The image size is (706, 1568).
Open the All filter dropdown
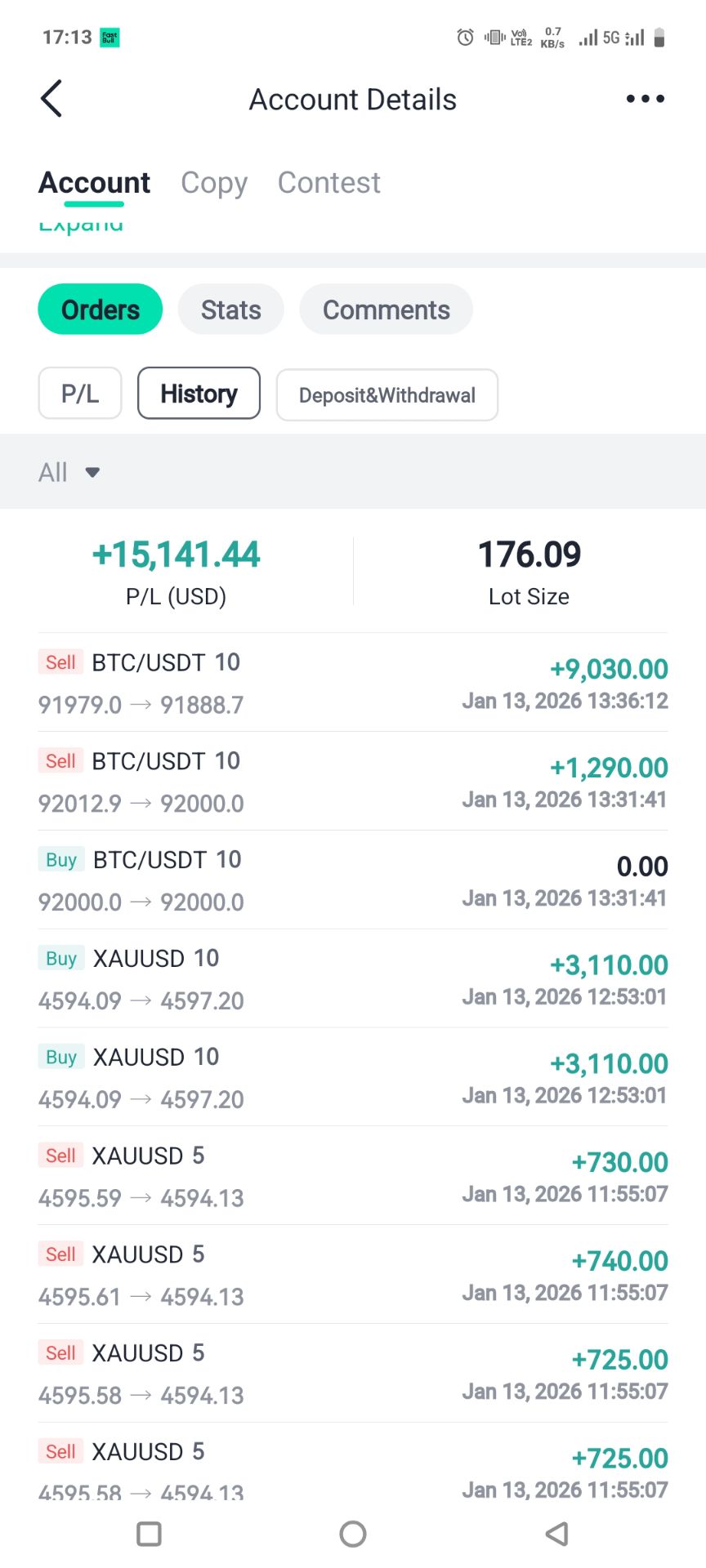click(69, 472)
